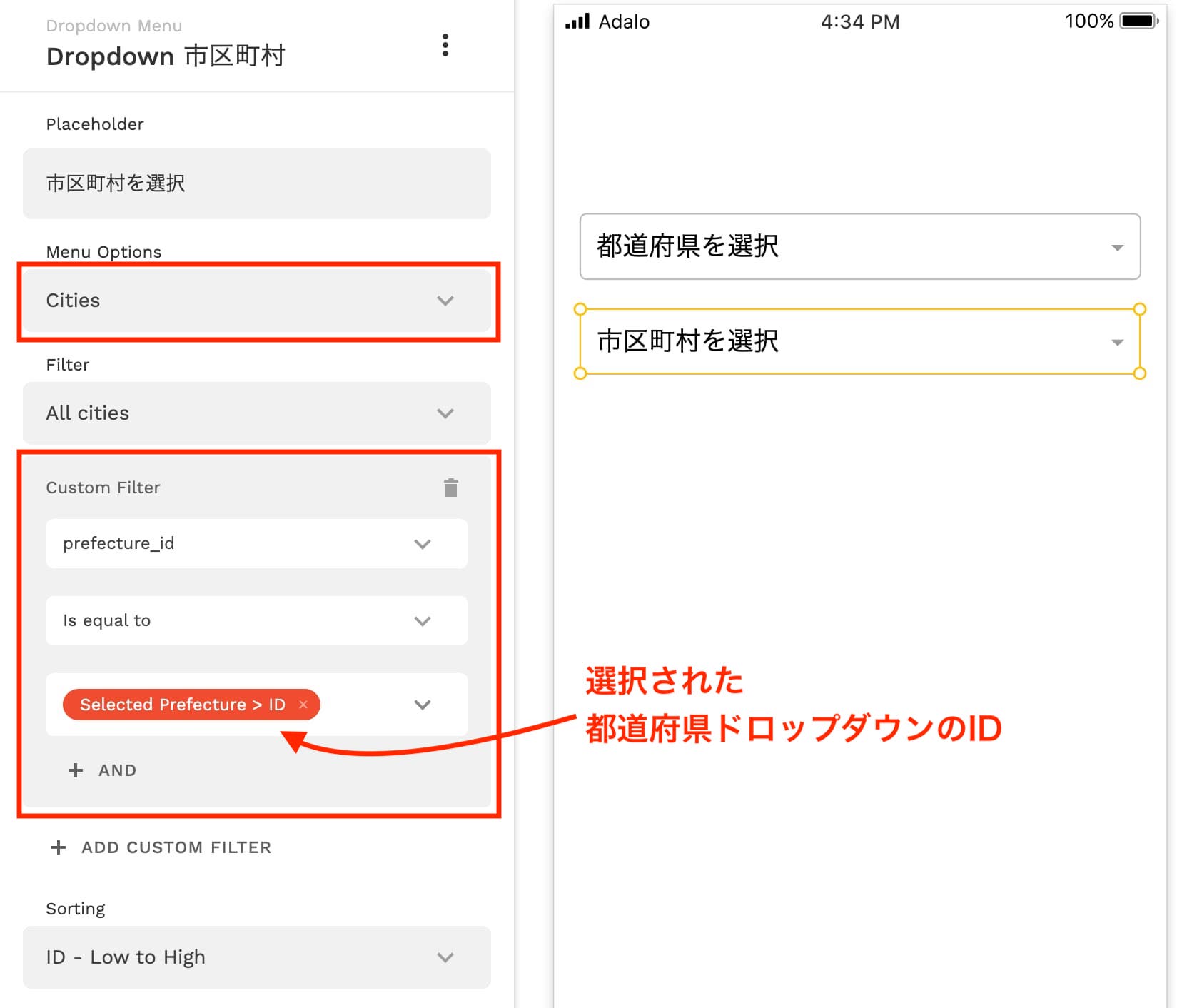Click the 100% battery text
The width and height of the screenshot is (1182, 1008).
tap(1089, 21)
